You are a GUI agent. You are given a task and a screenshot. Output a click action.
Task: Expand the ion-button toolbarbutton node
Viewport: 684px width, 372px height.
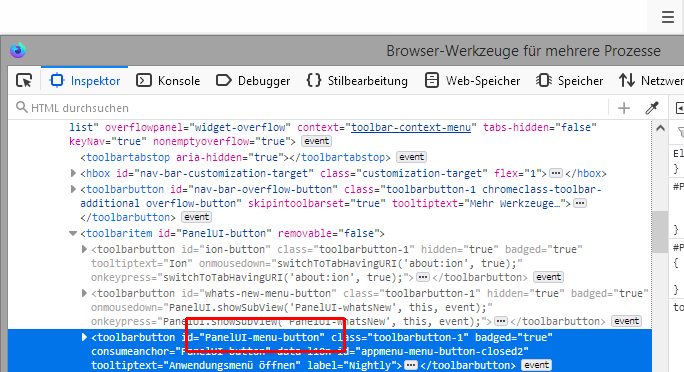point(85,249)
